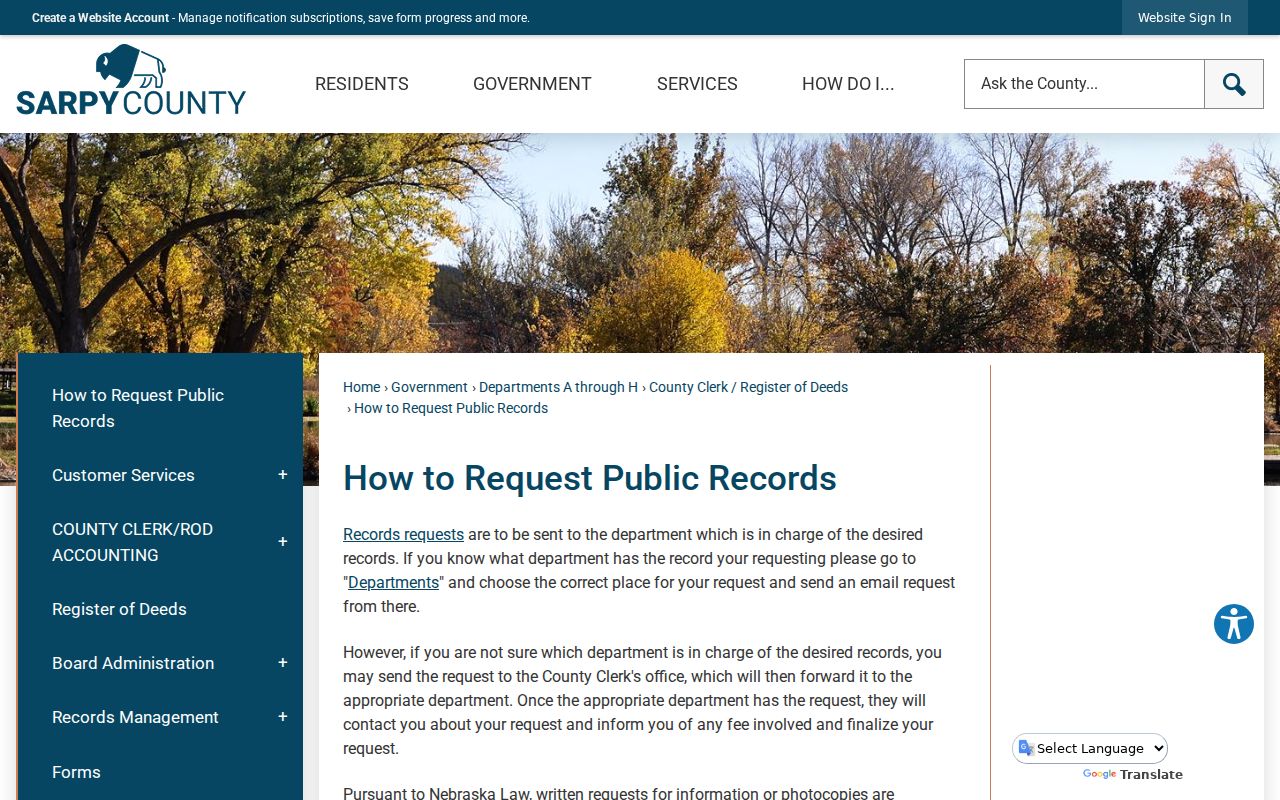Viewport: 1280px width, 800px height.
Task: Open the Select Language dropdown
Action: (1090, 748)
